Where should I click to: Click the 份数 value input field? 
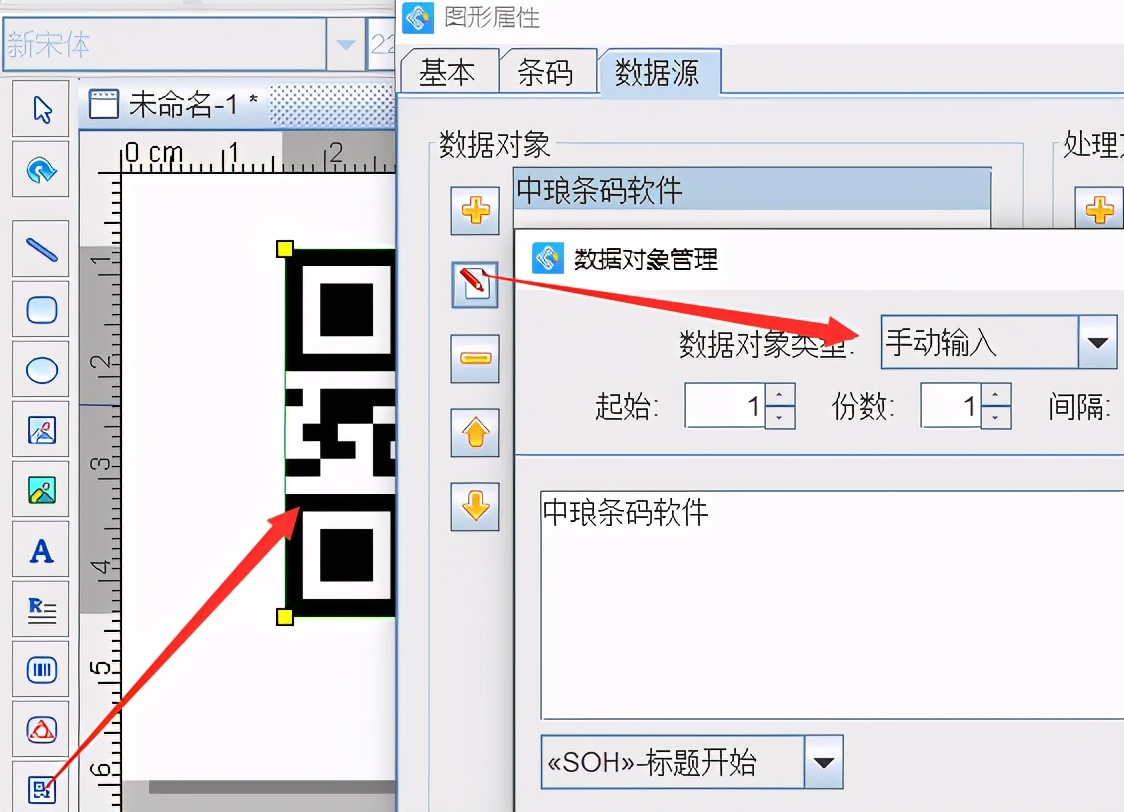click(x=951, y=406)
